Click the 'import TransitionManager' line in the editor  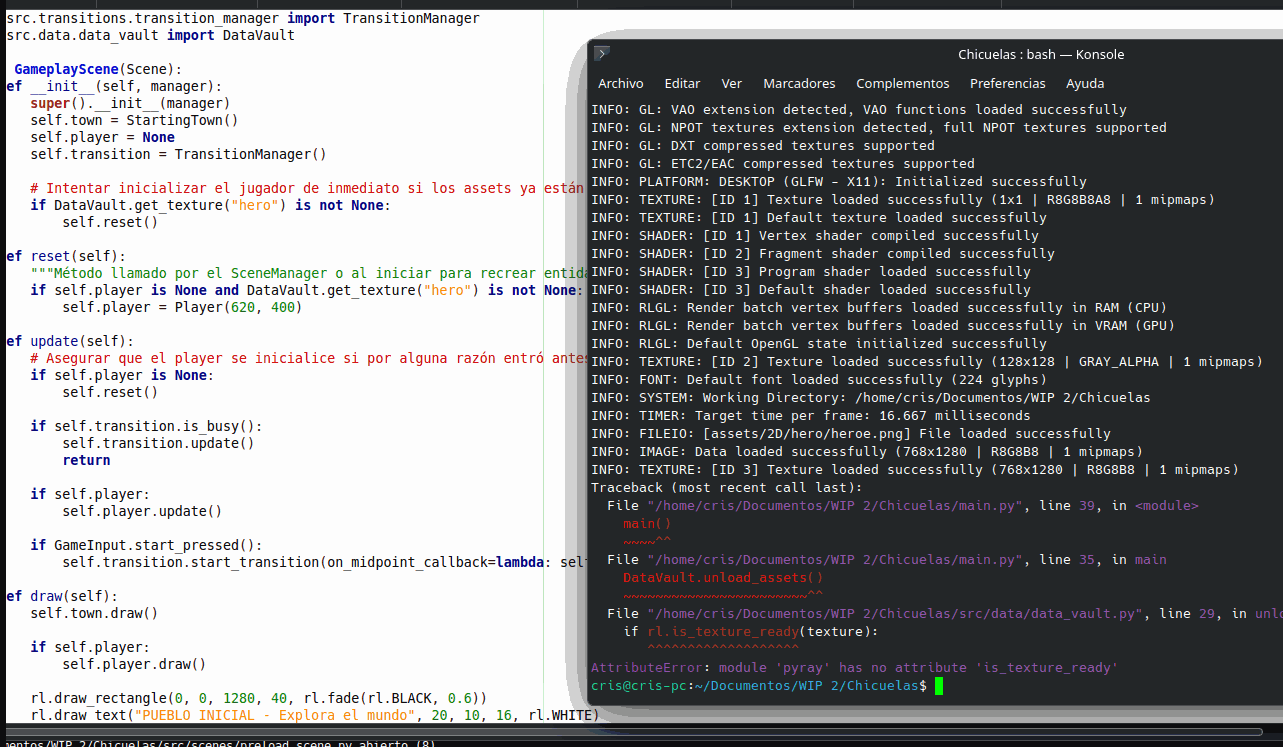coord(243,18)
